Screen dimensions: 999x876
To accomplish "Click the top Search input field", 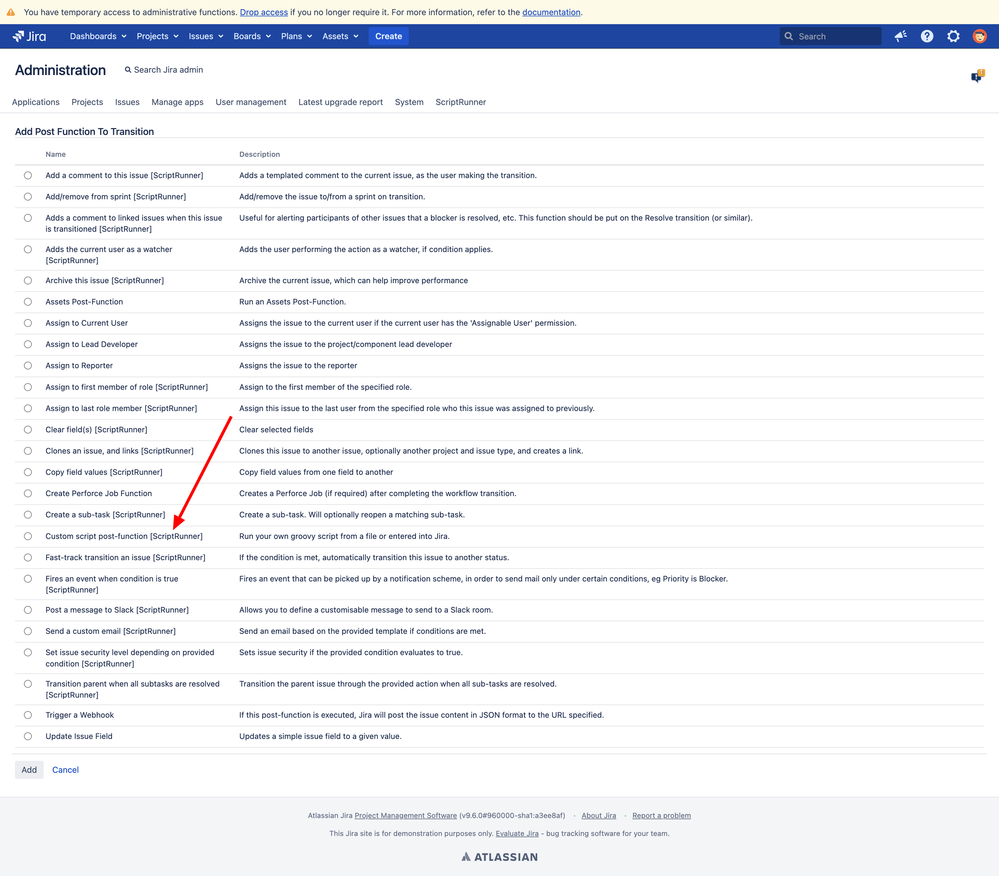I will (831, 36).
